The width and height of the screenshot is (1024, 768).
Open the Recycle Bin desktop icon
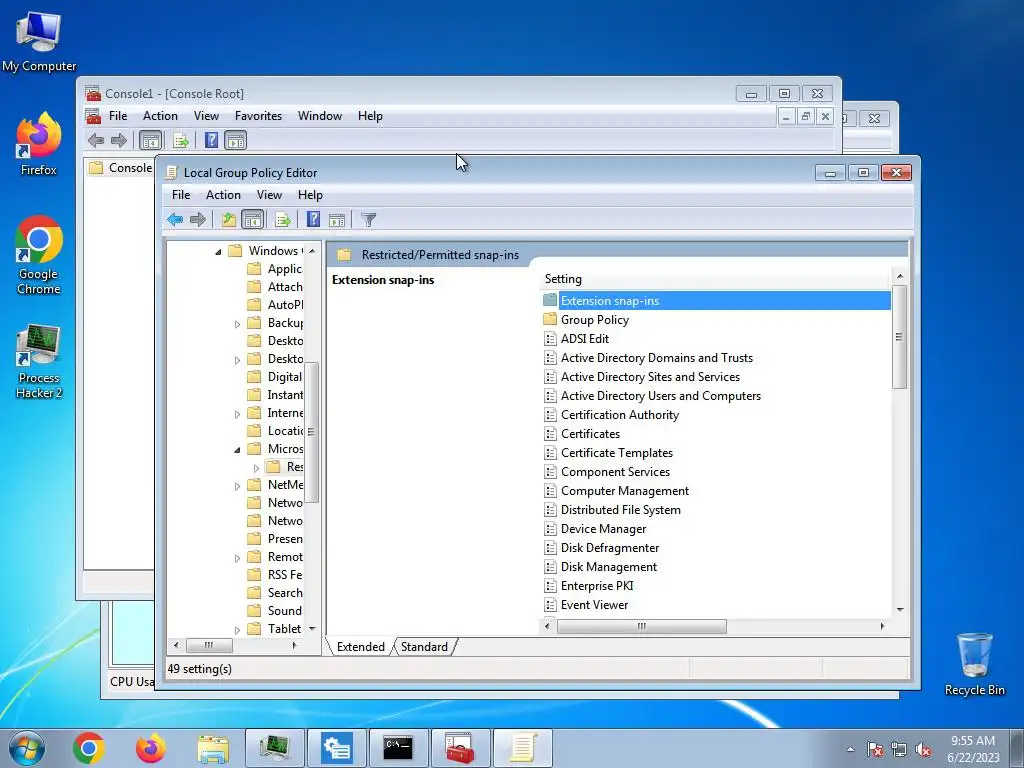click(974, 664)
